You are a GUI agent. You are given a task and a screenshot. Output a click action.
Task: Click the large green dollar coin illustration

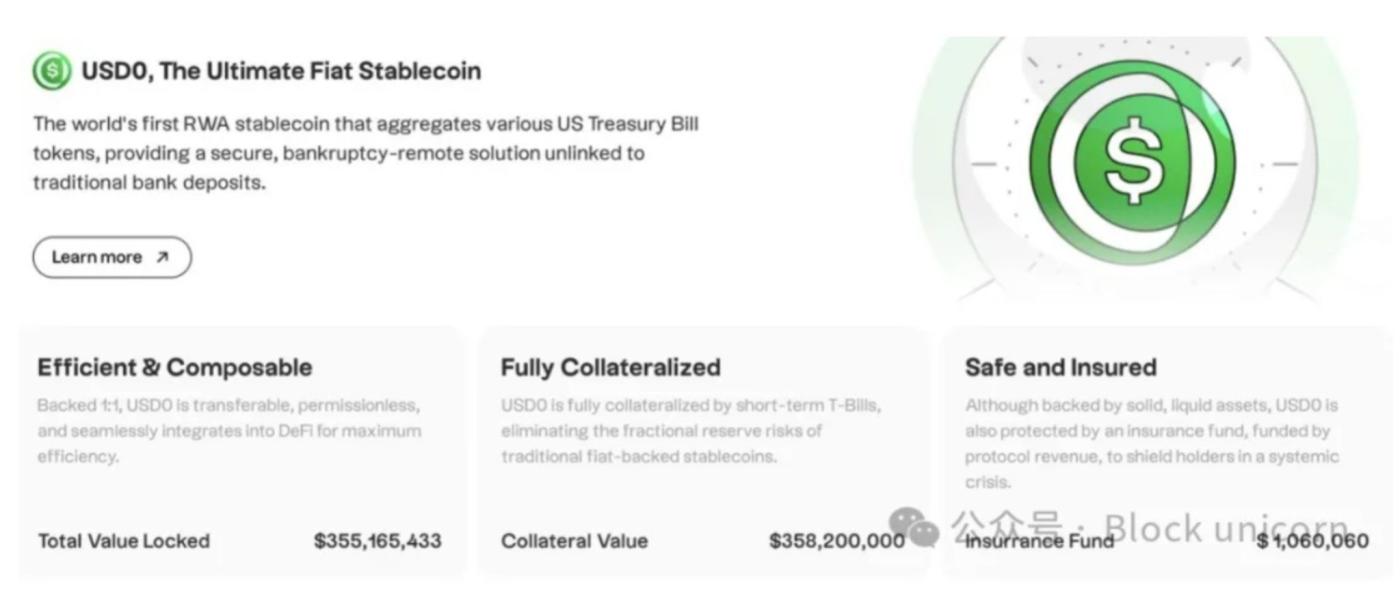tap(1131, 162)
